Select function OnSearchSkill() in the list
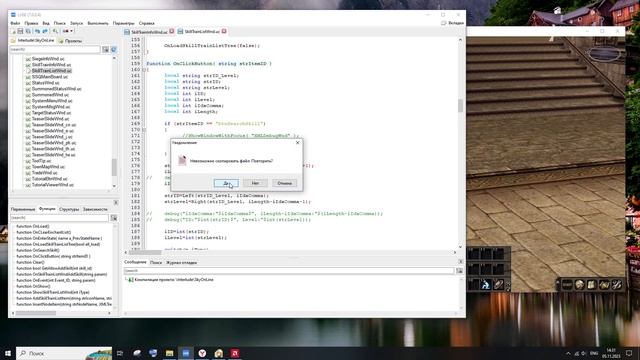Screen dimensions: 640x360 (38, 250)
